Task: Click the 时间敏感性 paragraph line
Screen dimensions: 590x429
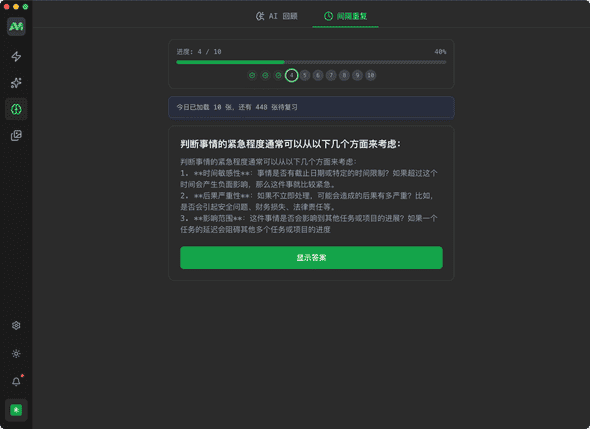Action: [x=309, y=179]
